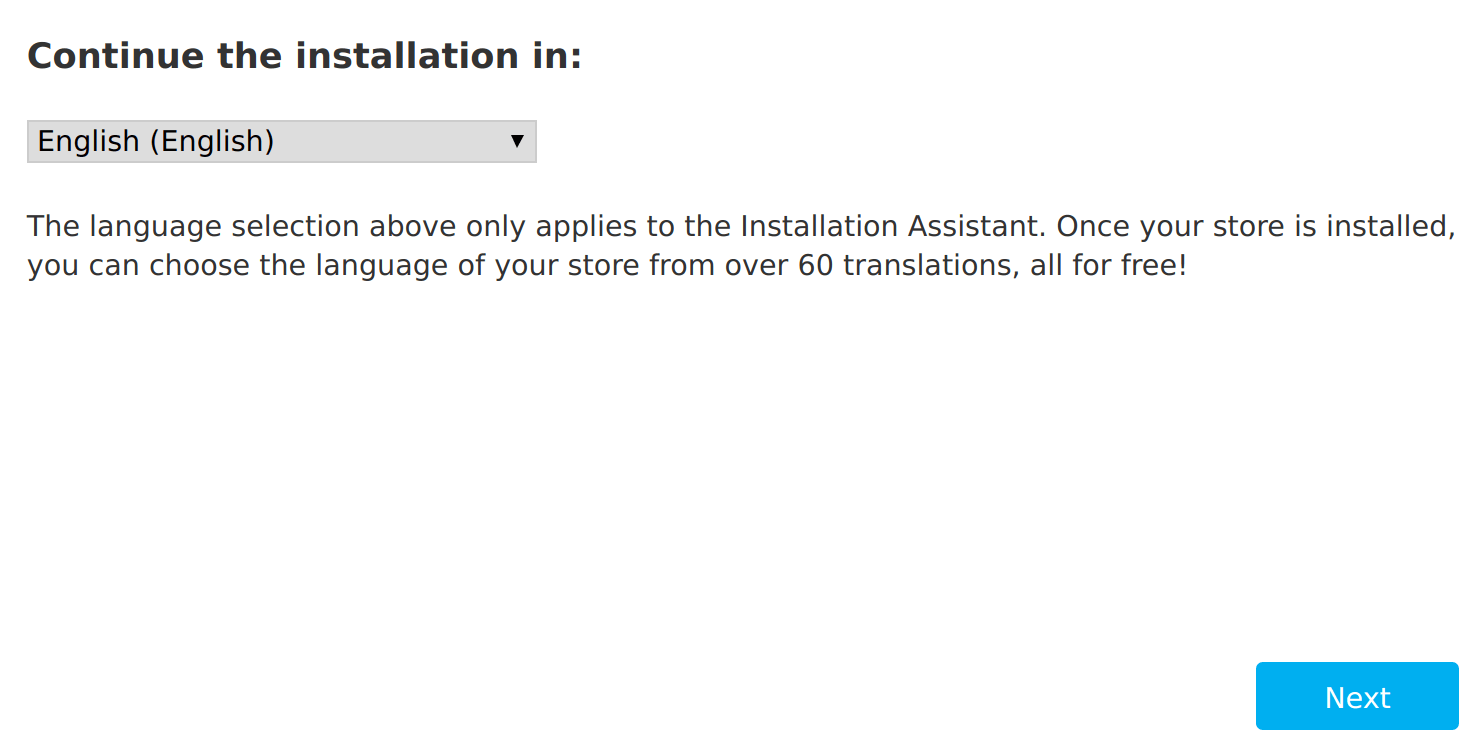Click the blue Next button

[x=1357, y=696]
